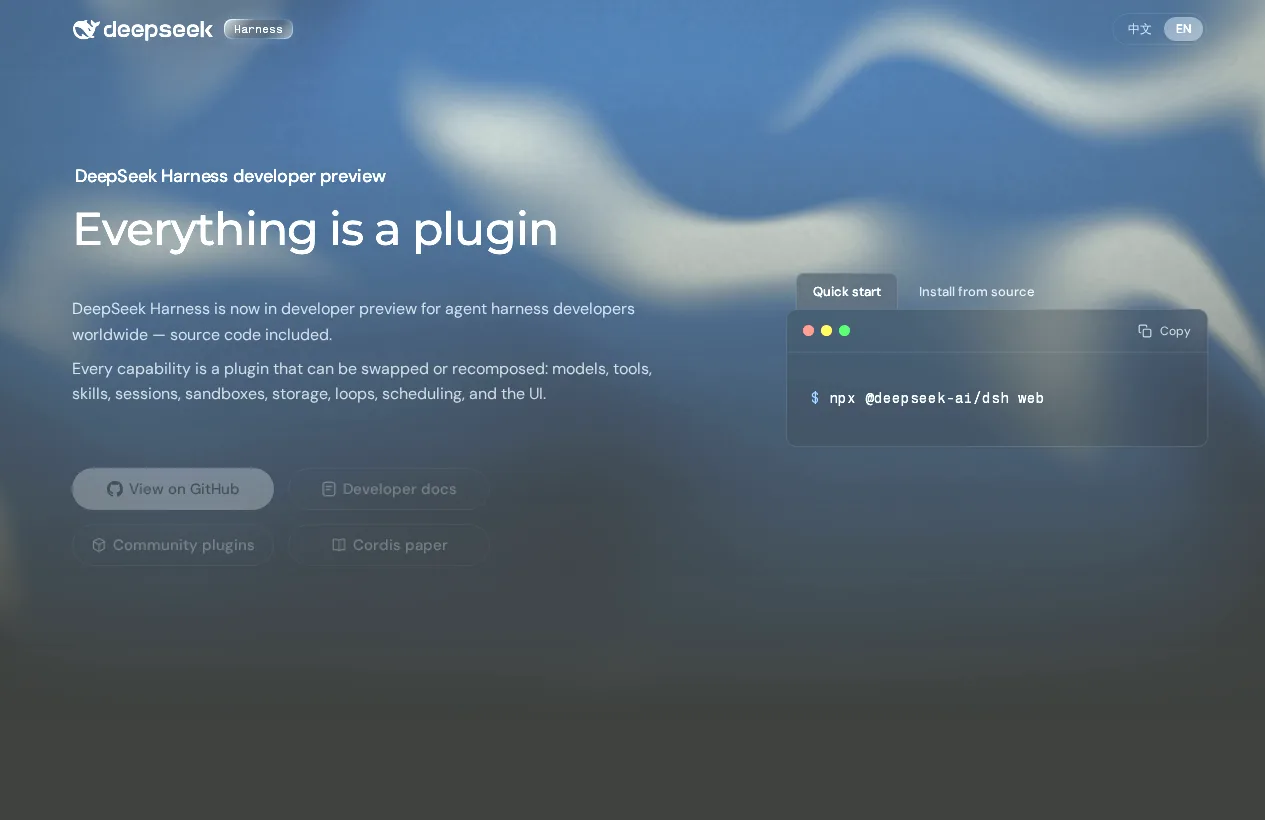Switch language to 中文
The width and height of the screenshot is (1265, 820).
click(x=1139, y=29)
